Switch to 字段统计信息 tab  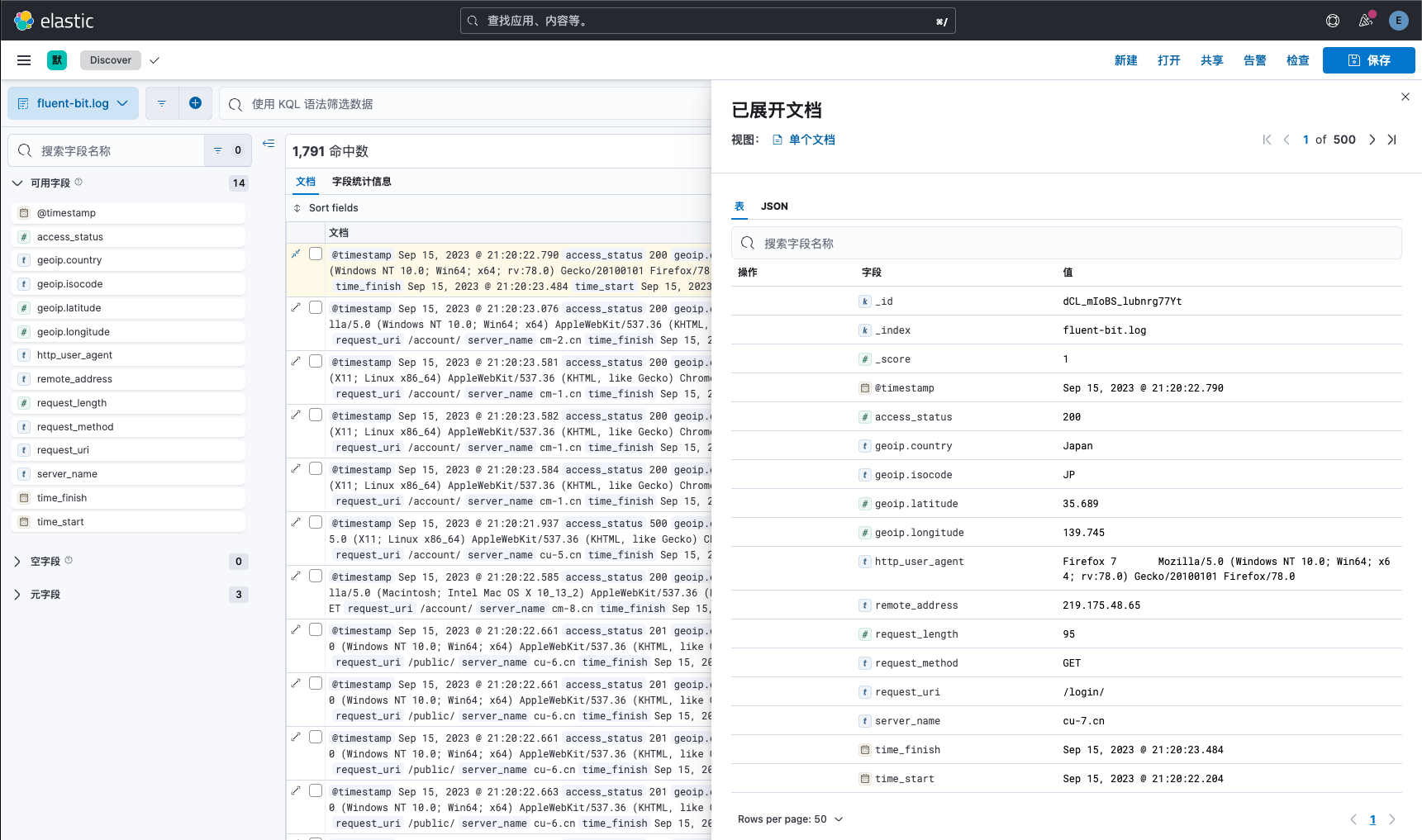pos(361,182)
